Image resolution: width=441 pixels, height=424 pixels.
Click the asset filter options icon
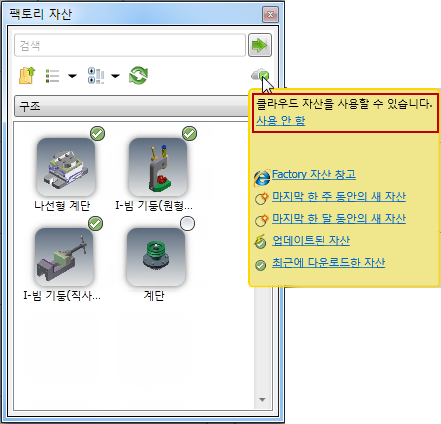(x=96, y=76)
